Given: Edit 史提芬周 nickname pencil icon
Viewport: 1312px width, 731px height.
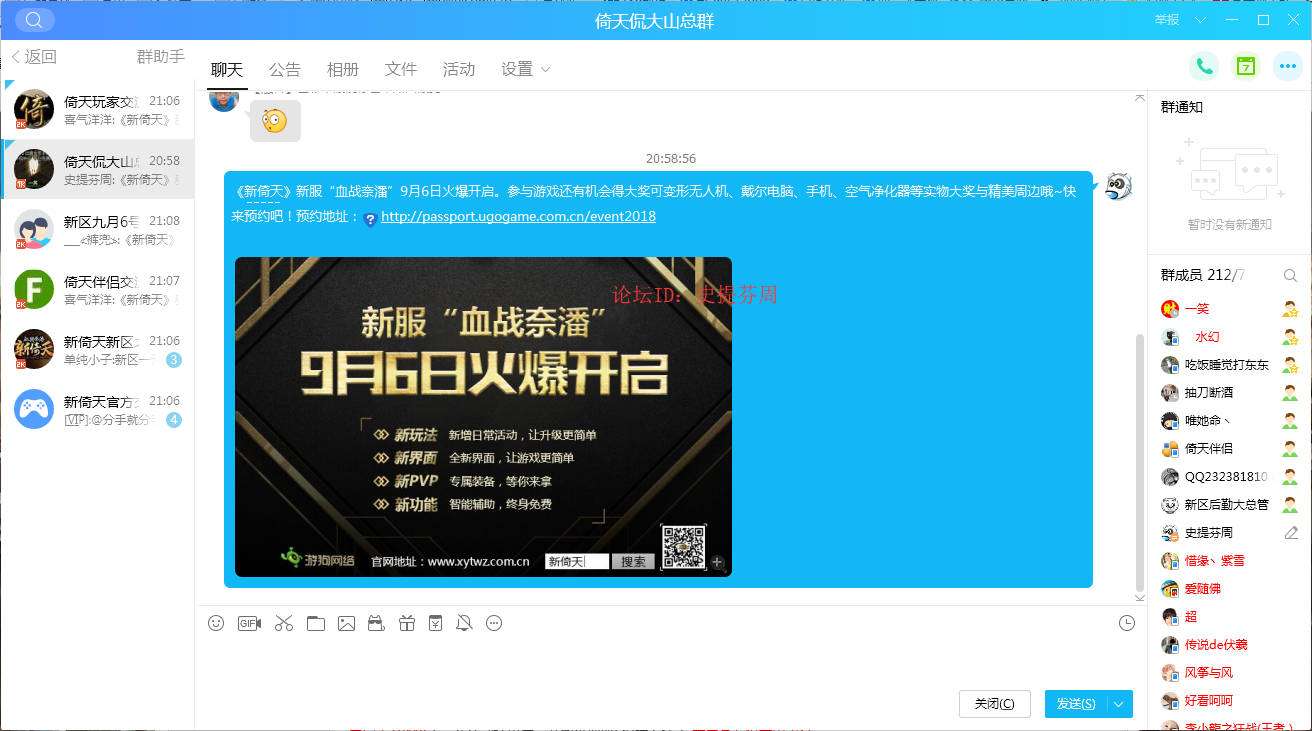Looking at the screenshot, I should 1291,533.
